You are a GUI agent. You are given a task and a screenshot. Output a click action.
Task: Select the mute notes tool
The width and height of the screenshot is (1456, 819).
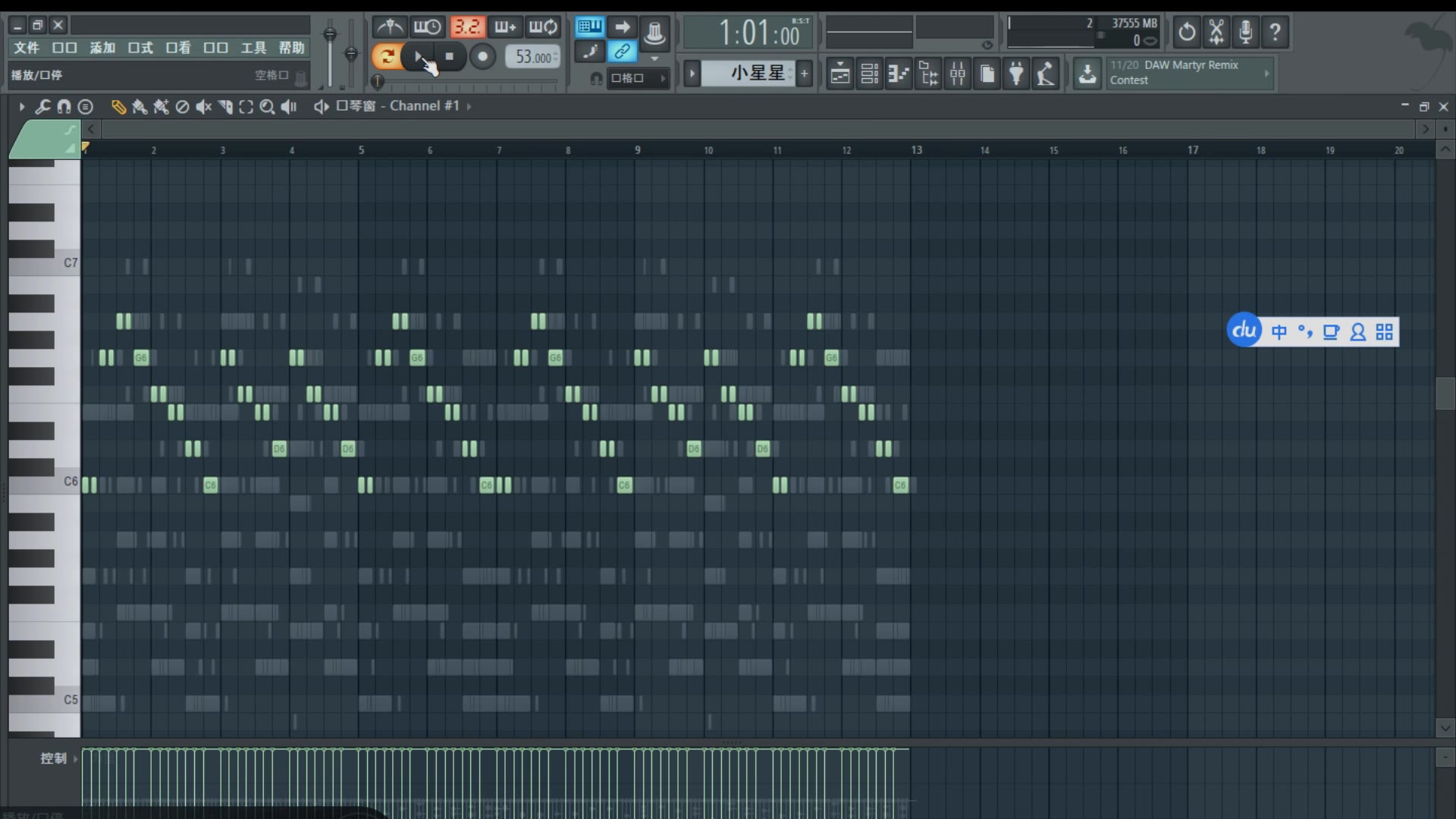pos(203,107)
